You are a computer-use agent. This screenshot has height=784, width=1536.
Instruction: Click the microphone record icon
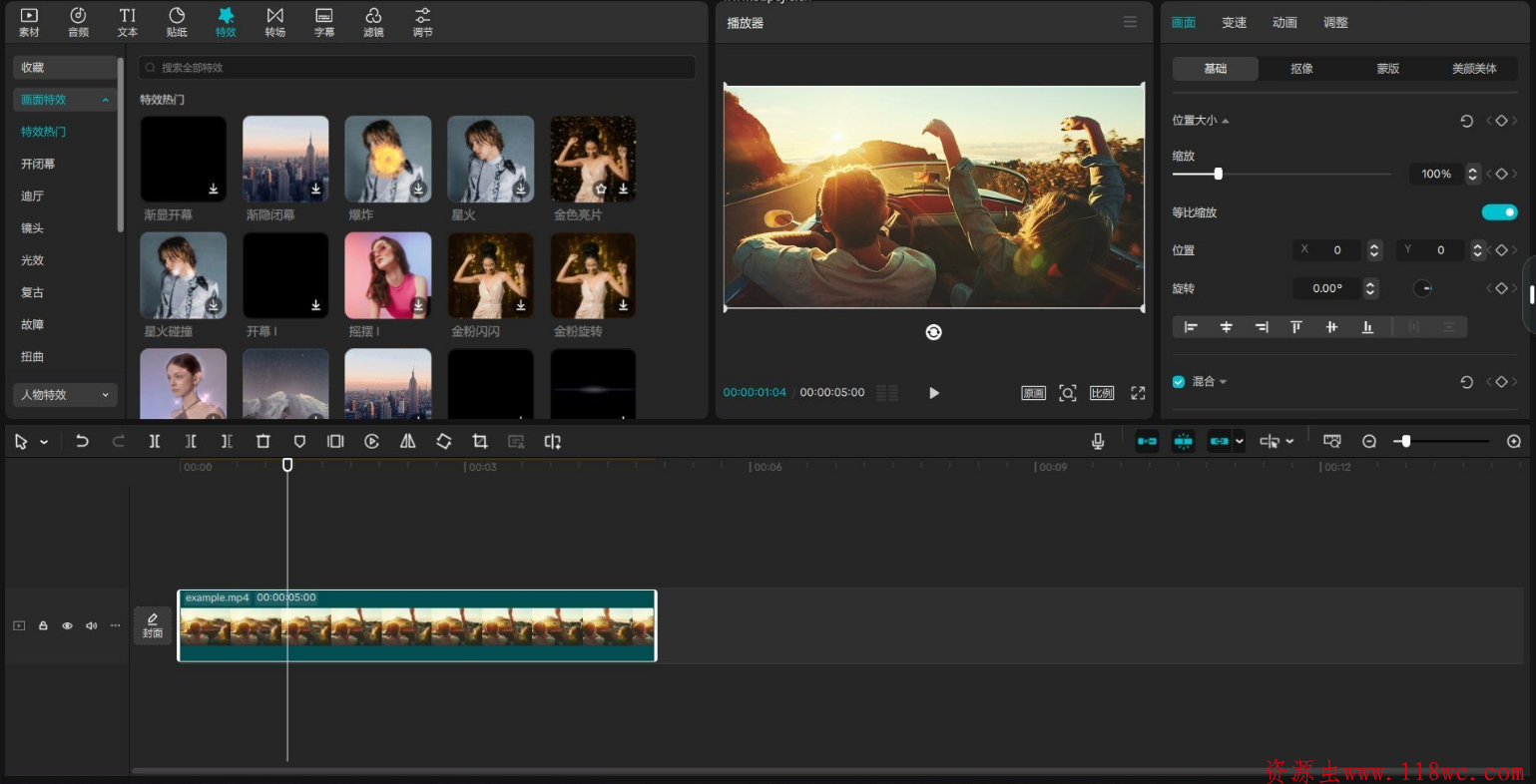pyautogui.click(x=1098, y=441)
